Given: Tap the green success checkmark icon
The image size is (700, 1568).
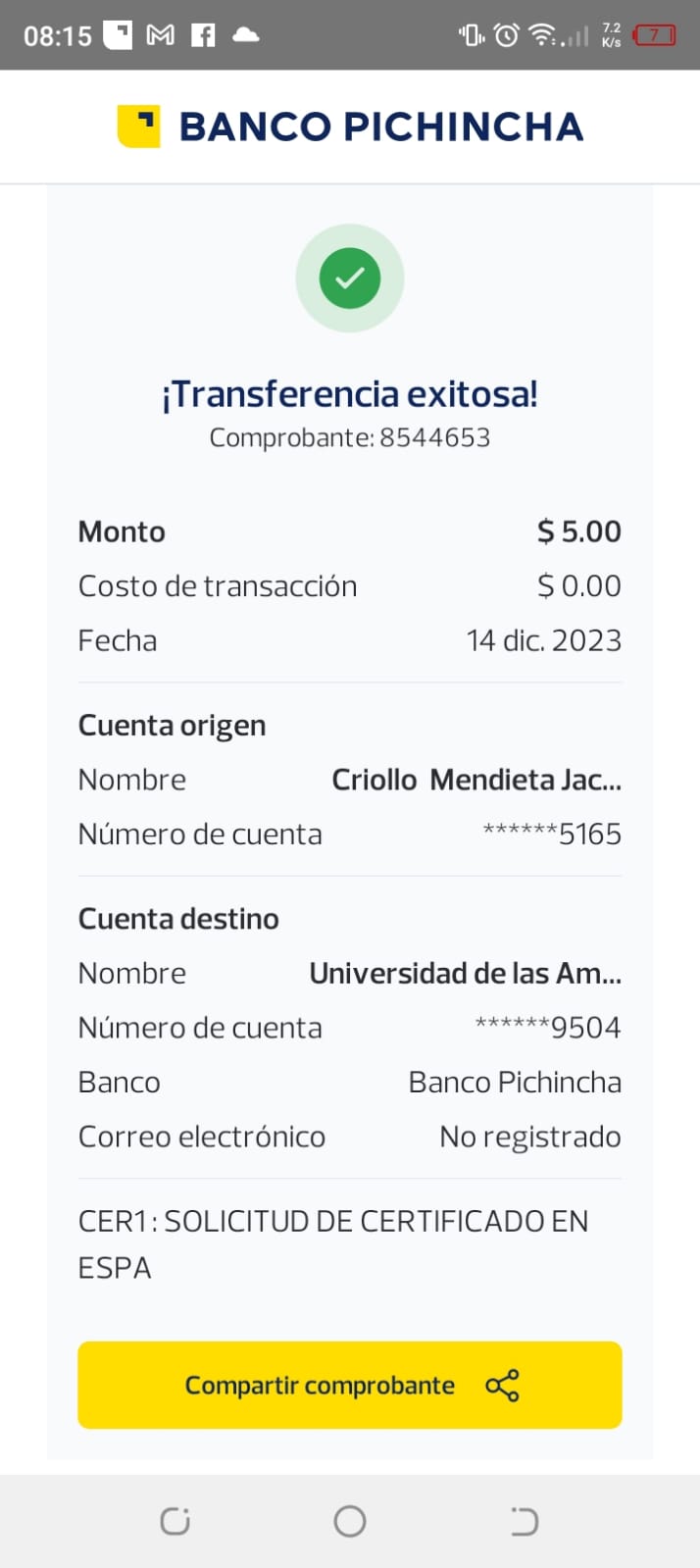Looking at the screenshot, I should pos(350,278).
